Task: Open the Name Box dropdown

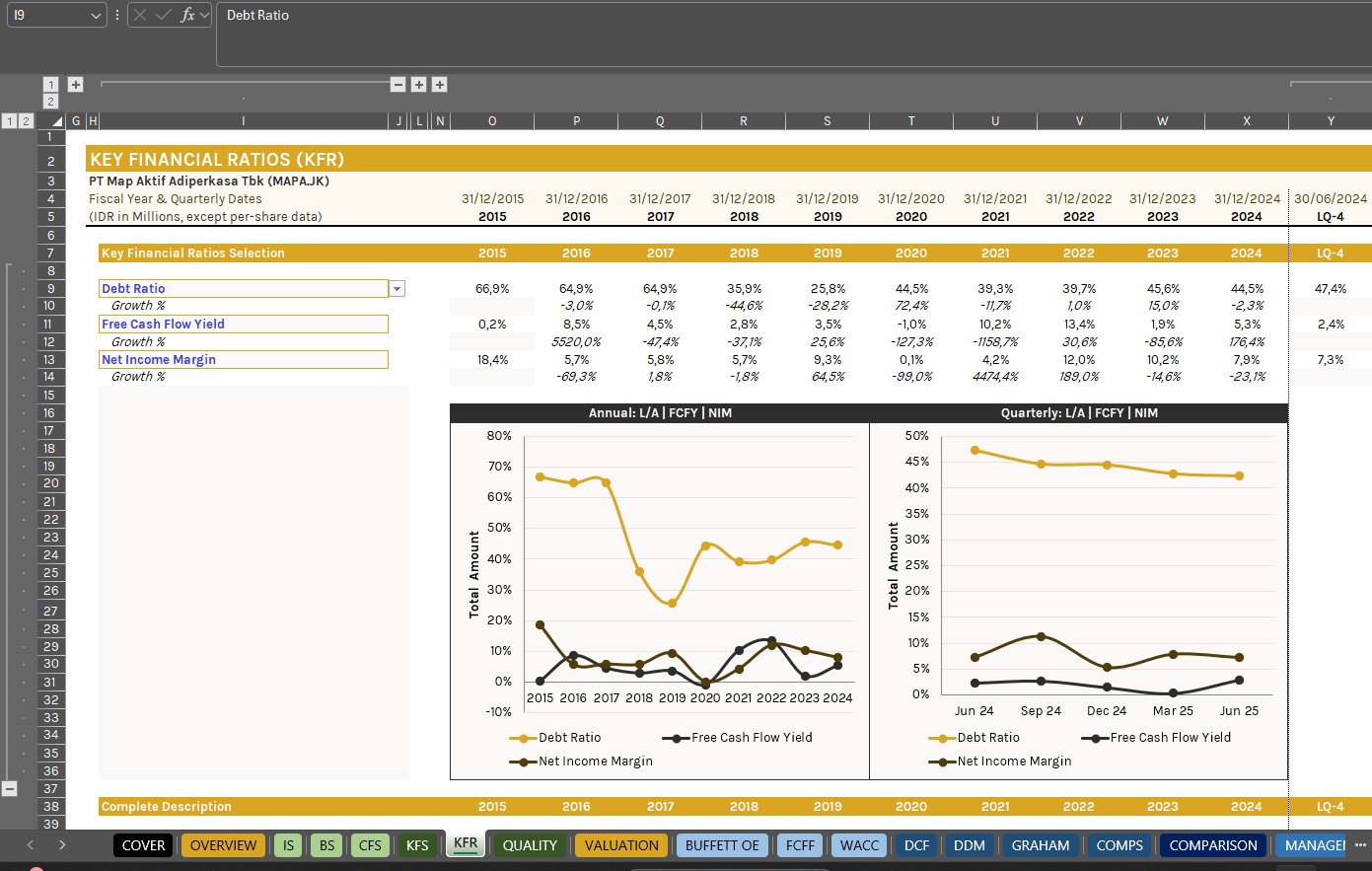Action: [97, 15]
